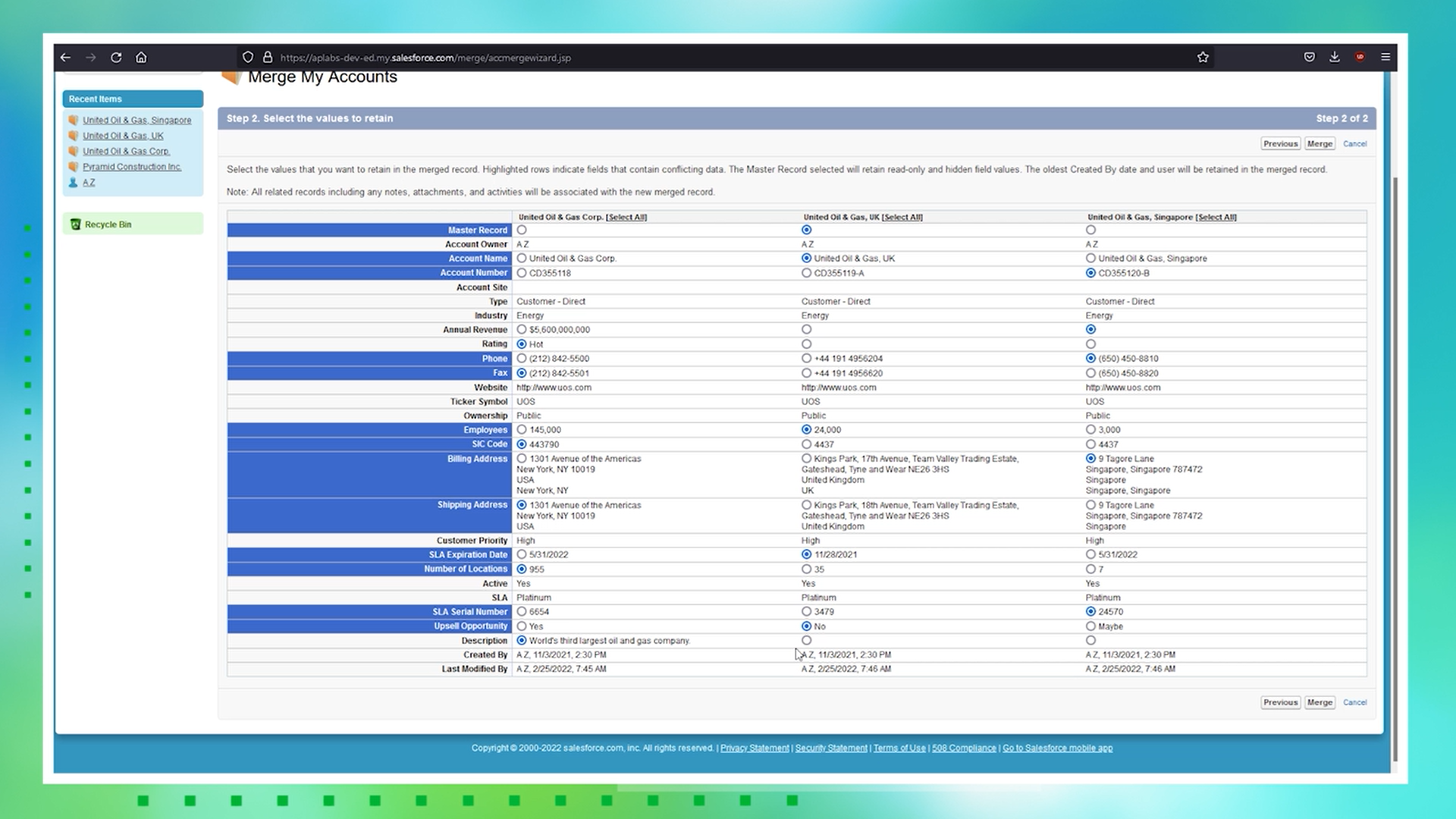
Task: Open the browser hamburger menu
Action: pos(1385,58)
